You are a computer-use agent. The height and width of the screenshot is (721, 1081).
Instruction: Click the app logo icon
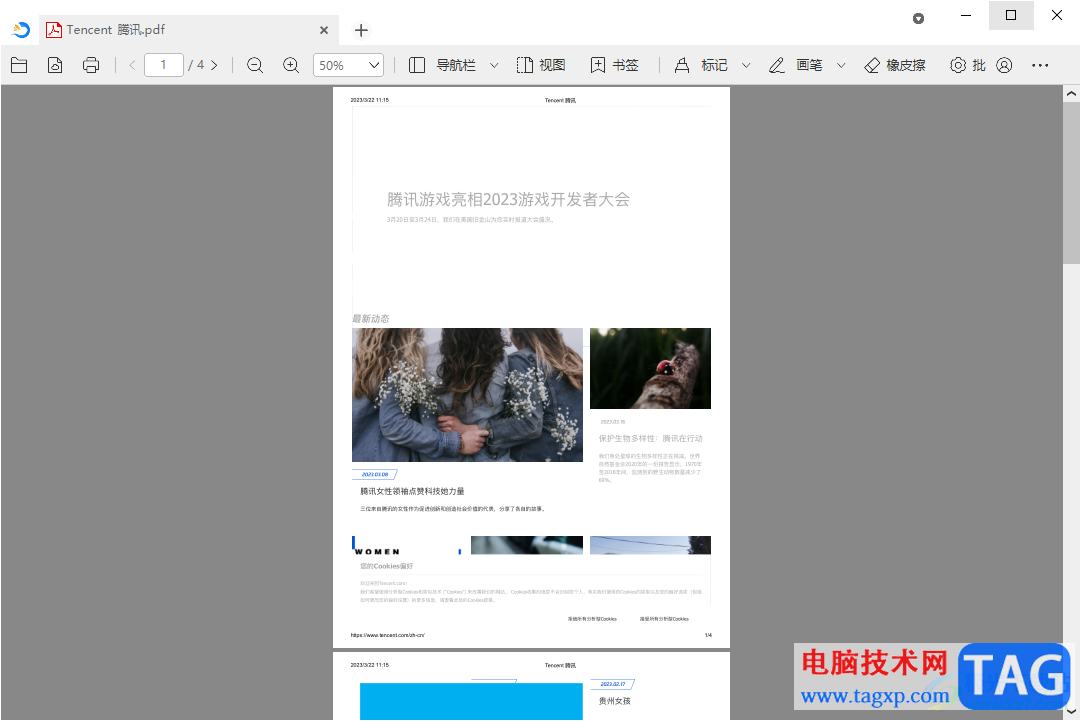[x=21, y=30]
